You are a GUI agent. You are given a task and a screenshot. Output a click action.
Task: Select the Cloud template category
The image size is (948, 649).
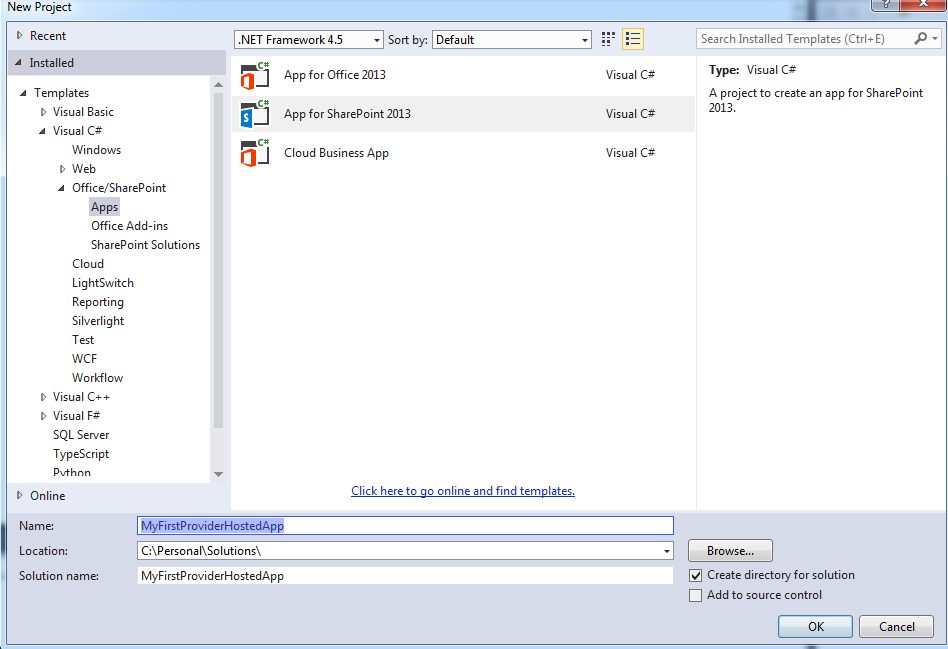click(88, 264)
